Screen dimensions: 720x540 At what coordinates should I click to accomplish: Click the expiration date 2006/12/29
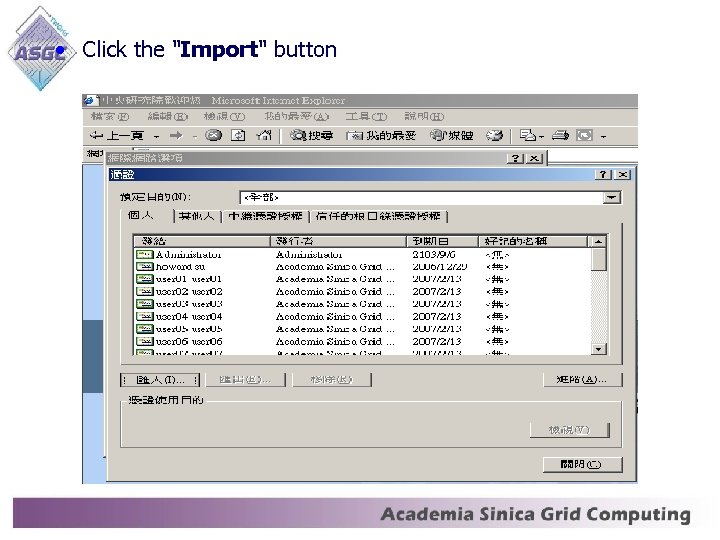click(439, 266)
